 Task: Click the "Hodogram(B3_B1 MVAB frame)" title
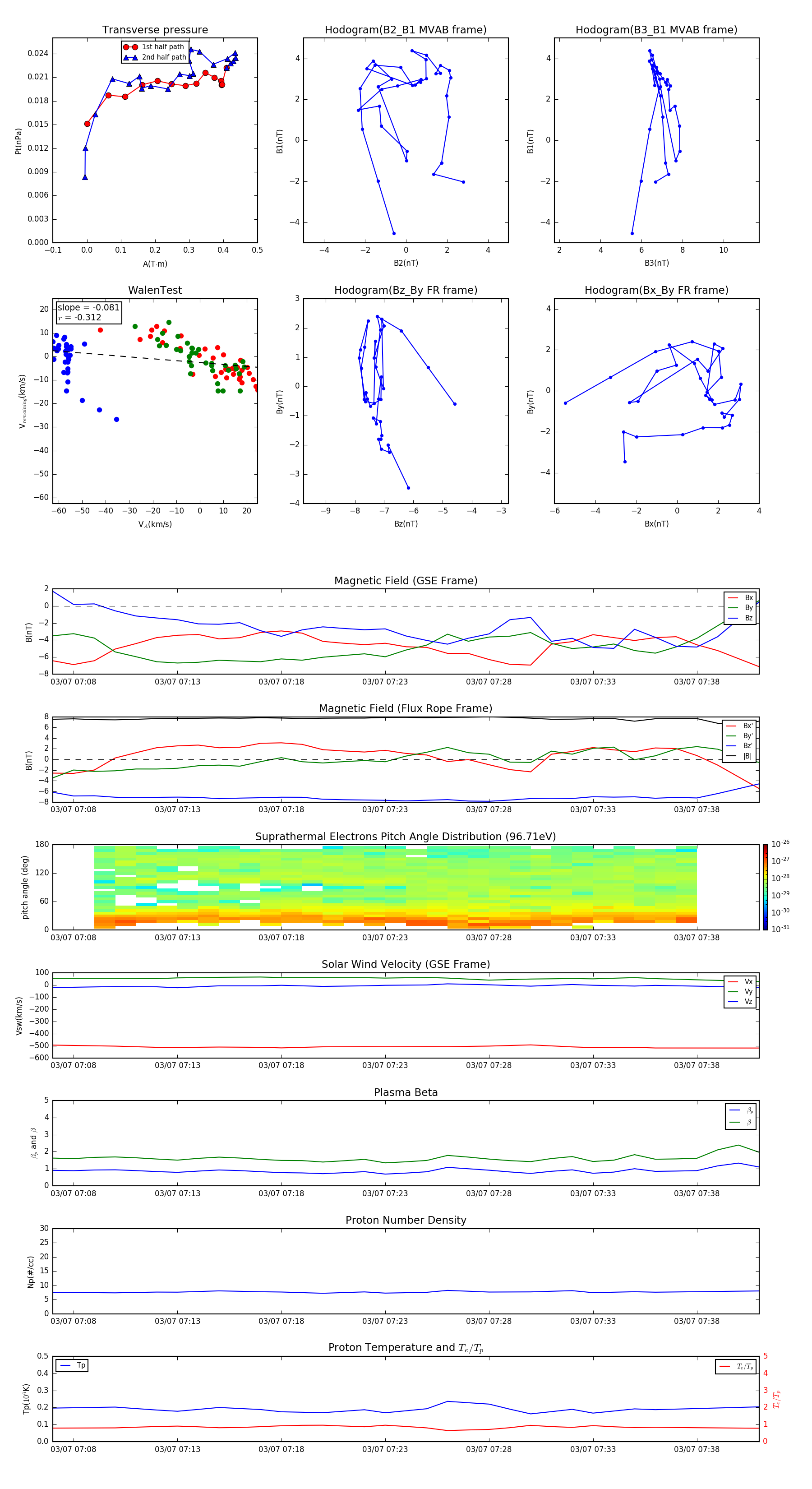[656, 30]
